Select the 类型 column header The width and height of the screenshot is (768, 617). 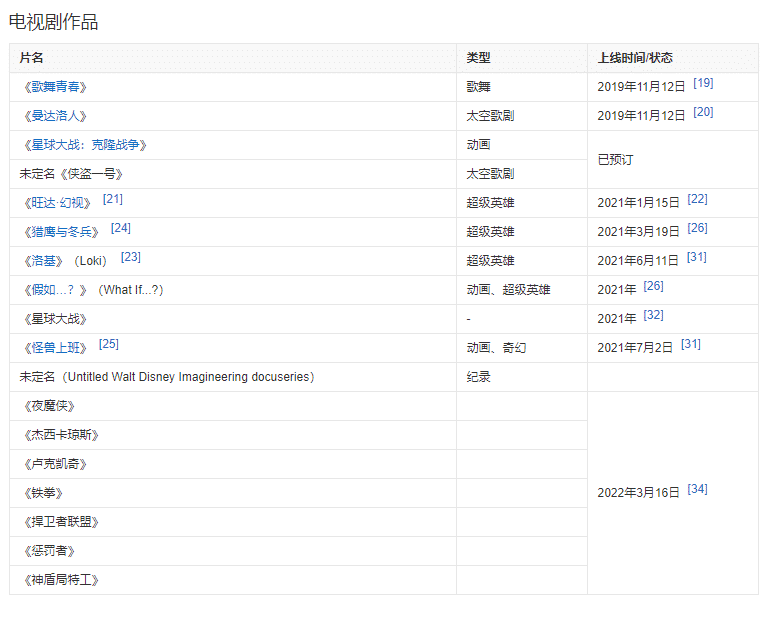pyautogui.click(x=522, y=58)
